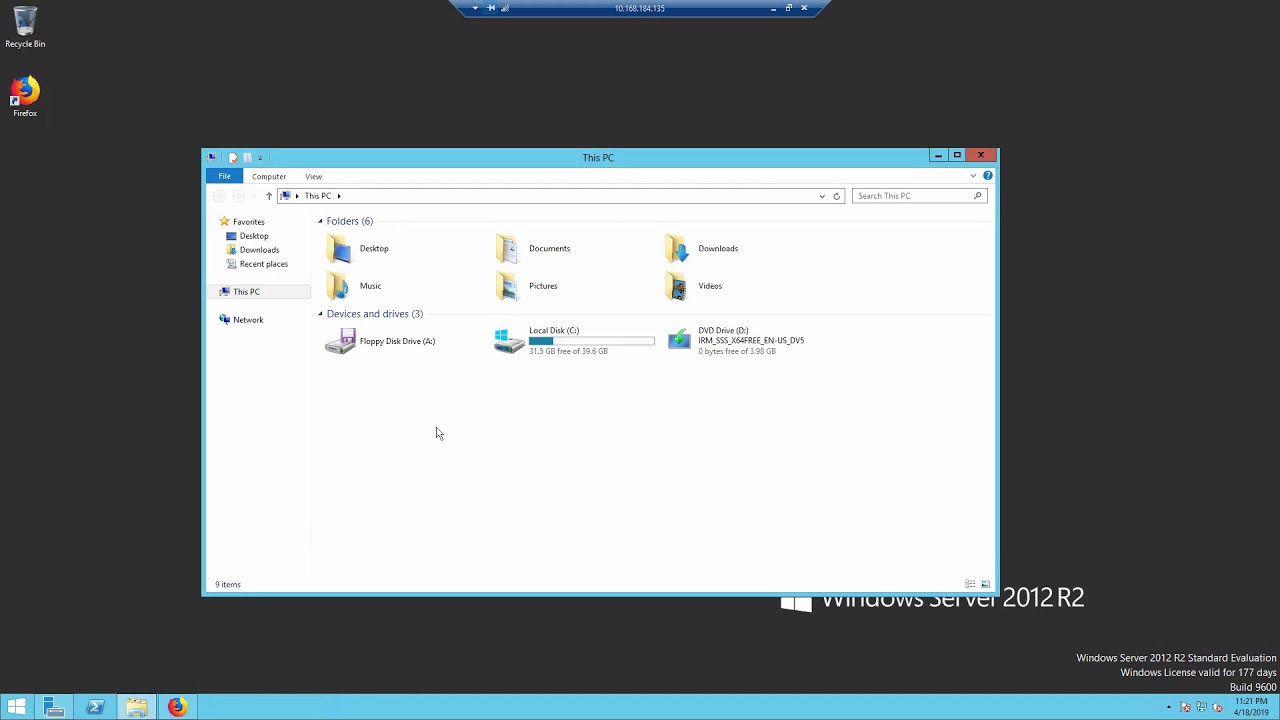
Task: Select Favorites in the navigation pane
Action: (242, 222)
